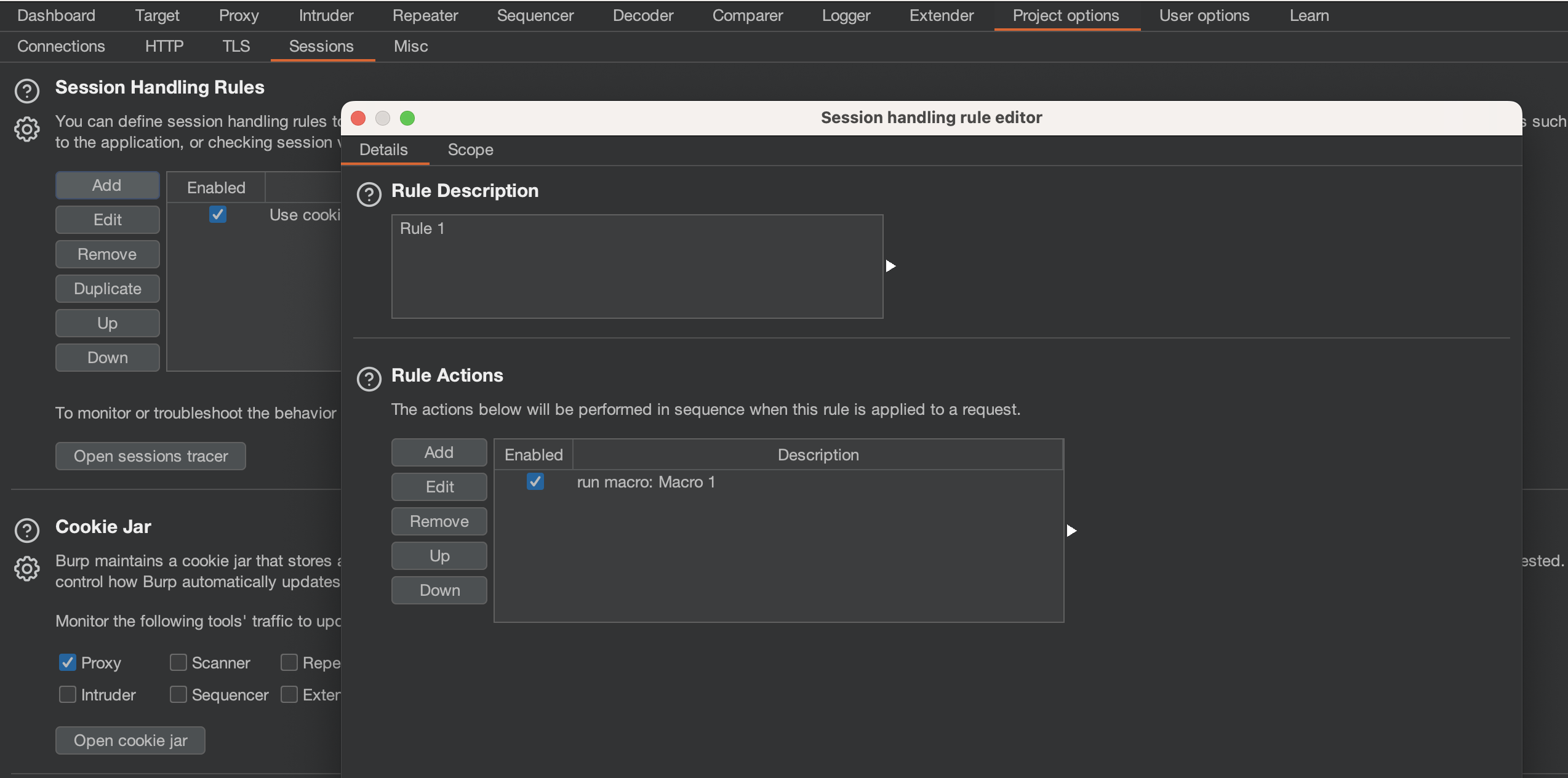This screenshot has width=1568, height=778.
Task: Move rule action Up
Action: 439,556
